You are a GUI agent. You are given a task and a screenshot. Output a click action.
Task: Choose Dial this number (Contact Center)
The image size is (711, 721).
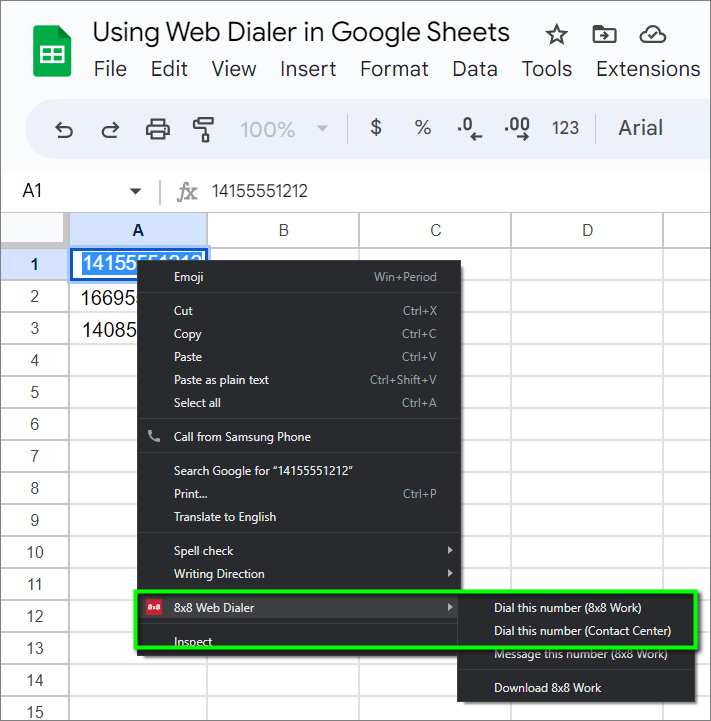point(576,631)
